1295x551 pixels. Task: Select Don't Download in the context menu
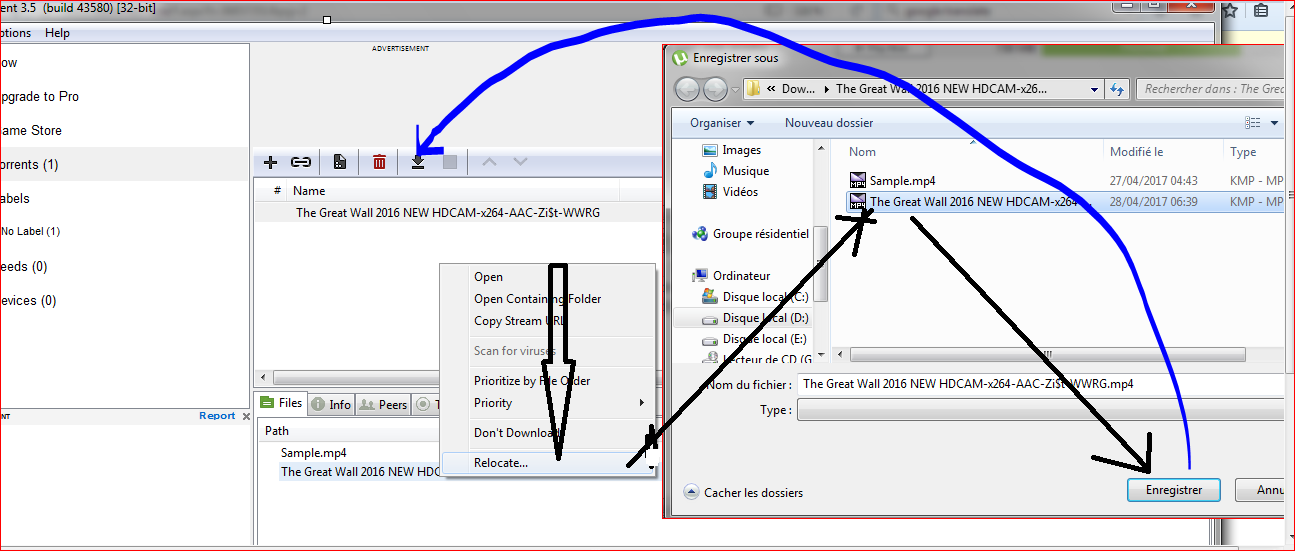click(515, 433)
